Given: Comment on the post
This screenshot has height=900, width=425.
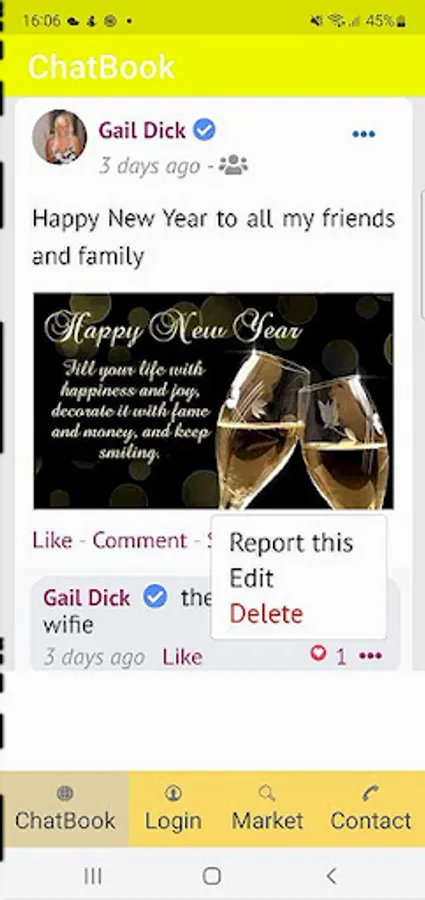Looking at the screenshot, I should coord(140,540).
